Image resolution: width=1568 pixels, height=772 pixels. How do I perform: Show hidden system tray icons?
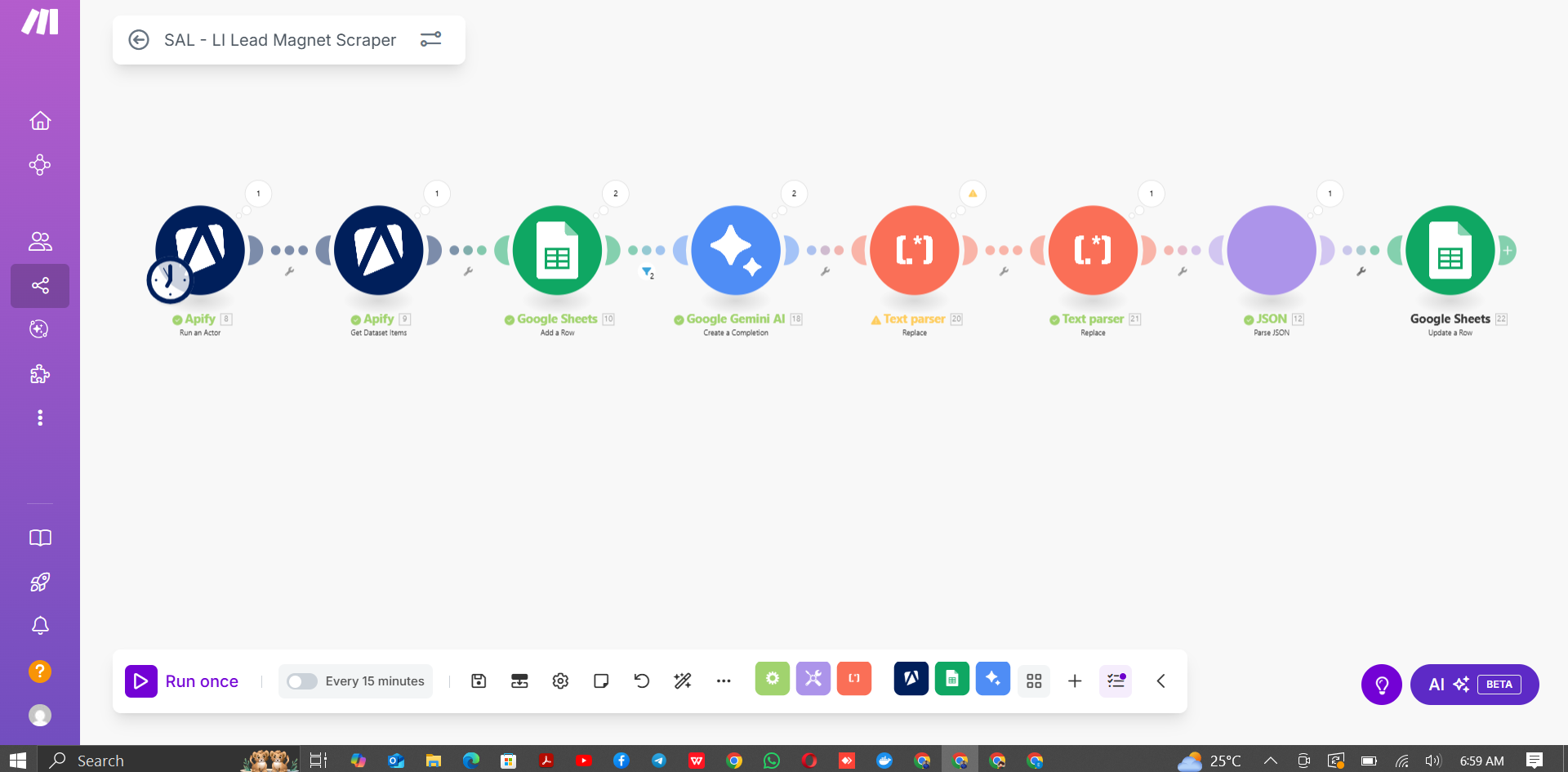(x=1271, y=761)
